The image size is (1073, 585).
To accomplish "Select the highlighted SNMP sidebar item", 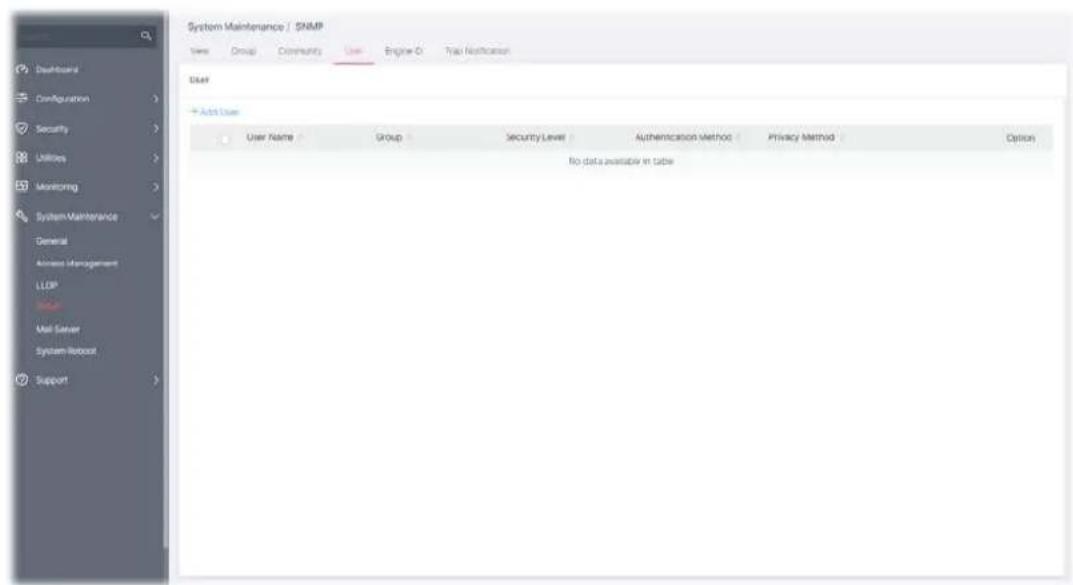I will 49,306.
